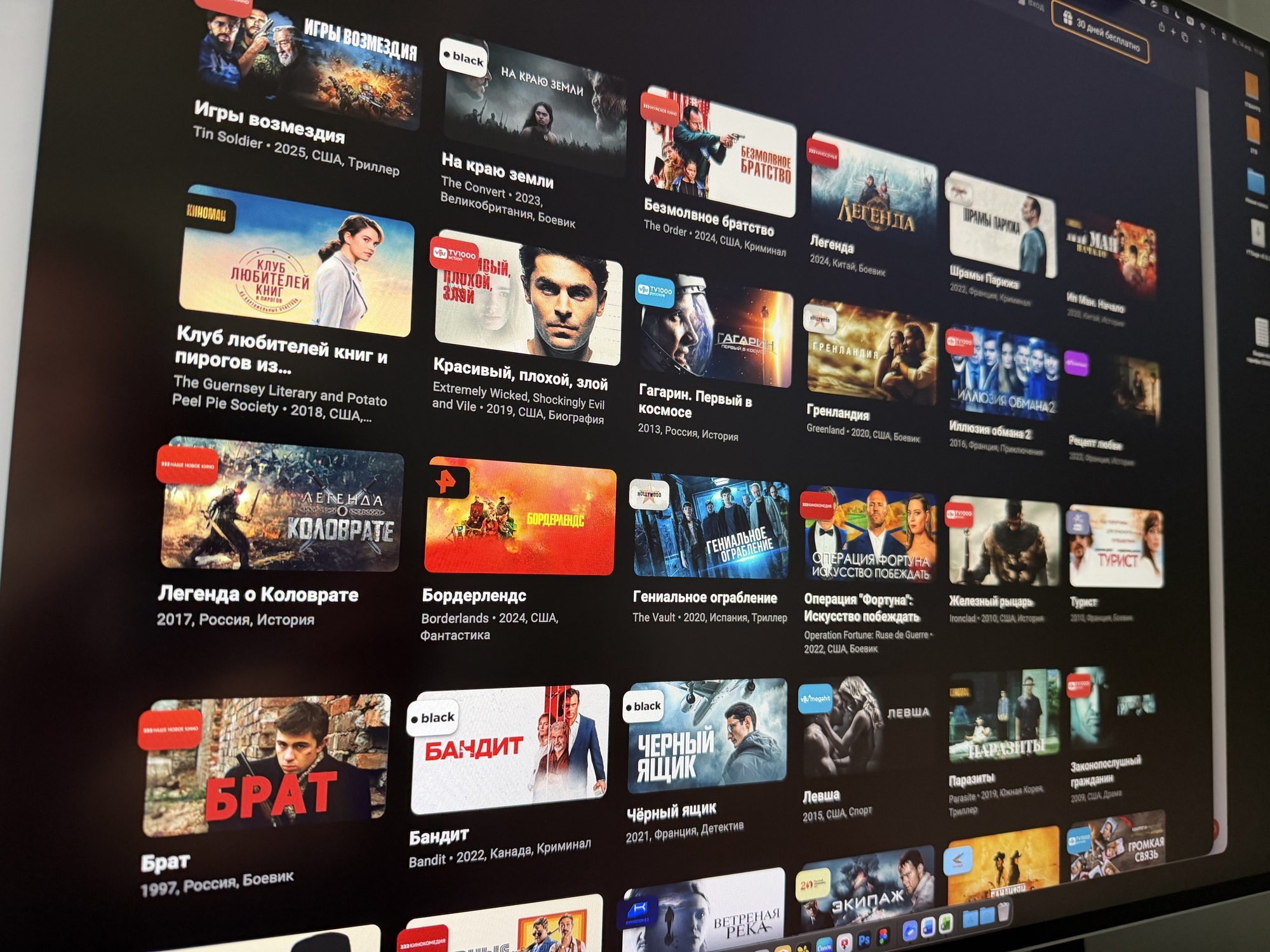The image size is (1270, 952).
Task: Click the viju megahit badge on Левша
Action: pos(815,699)
